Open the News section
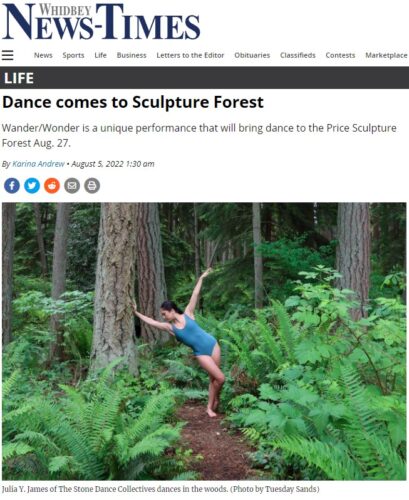This screenshot has width=409, height=500. click(x=43, y=55)
